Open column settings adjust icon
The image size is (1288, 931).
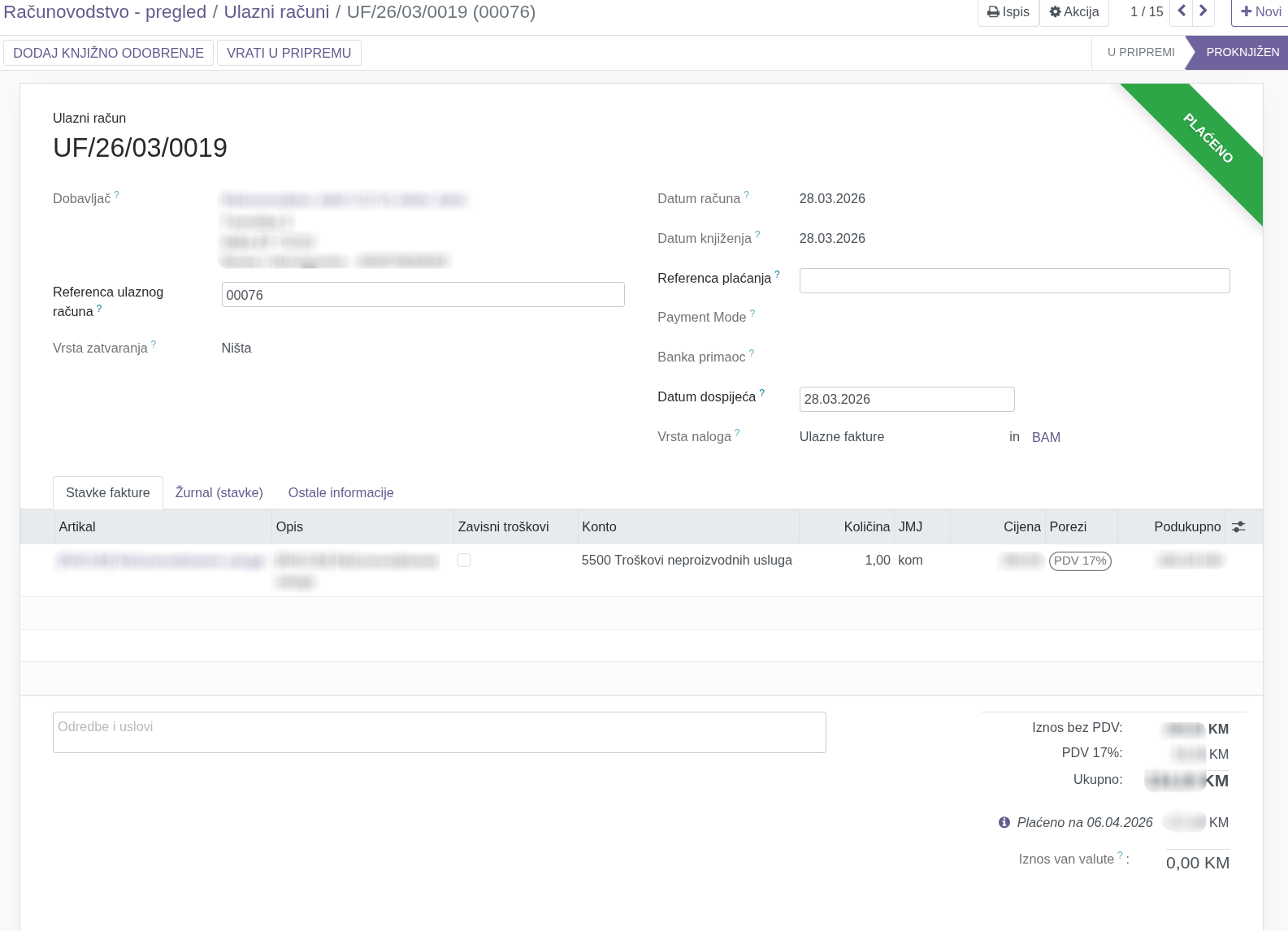(1238, 527)
